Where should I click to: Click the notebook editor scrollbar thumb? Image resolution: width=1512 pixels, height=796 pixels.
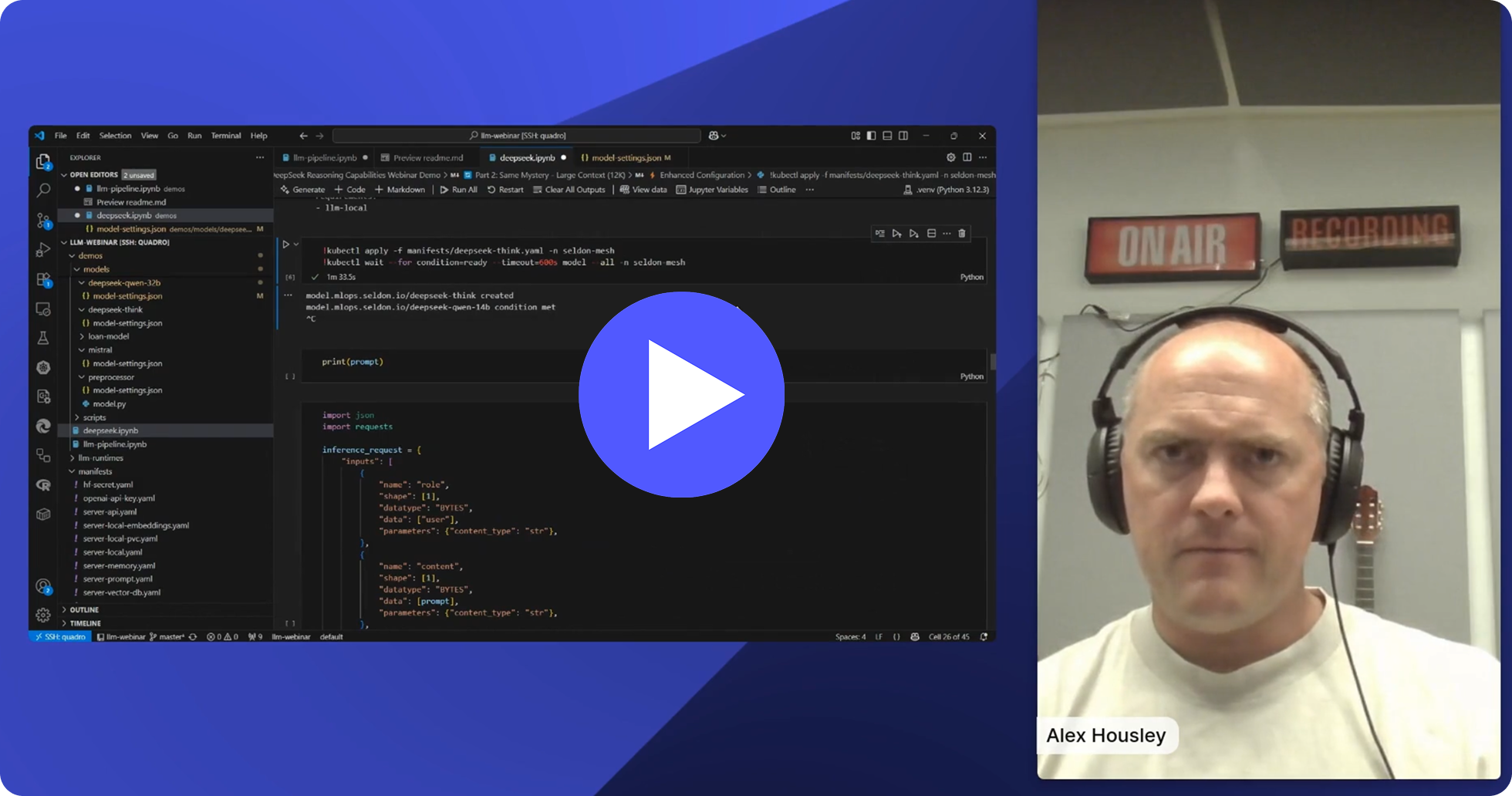coord(992,362)
